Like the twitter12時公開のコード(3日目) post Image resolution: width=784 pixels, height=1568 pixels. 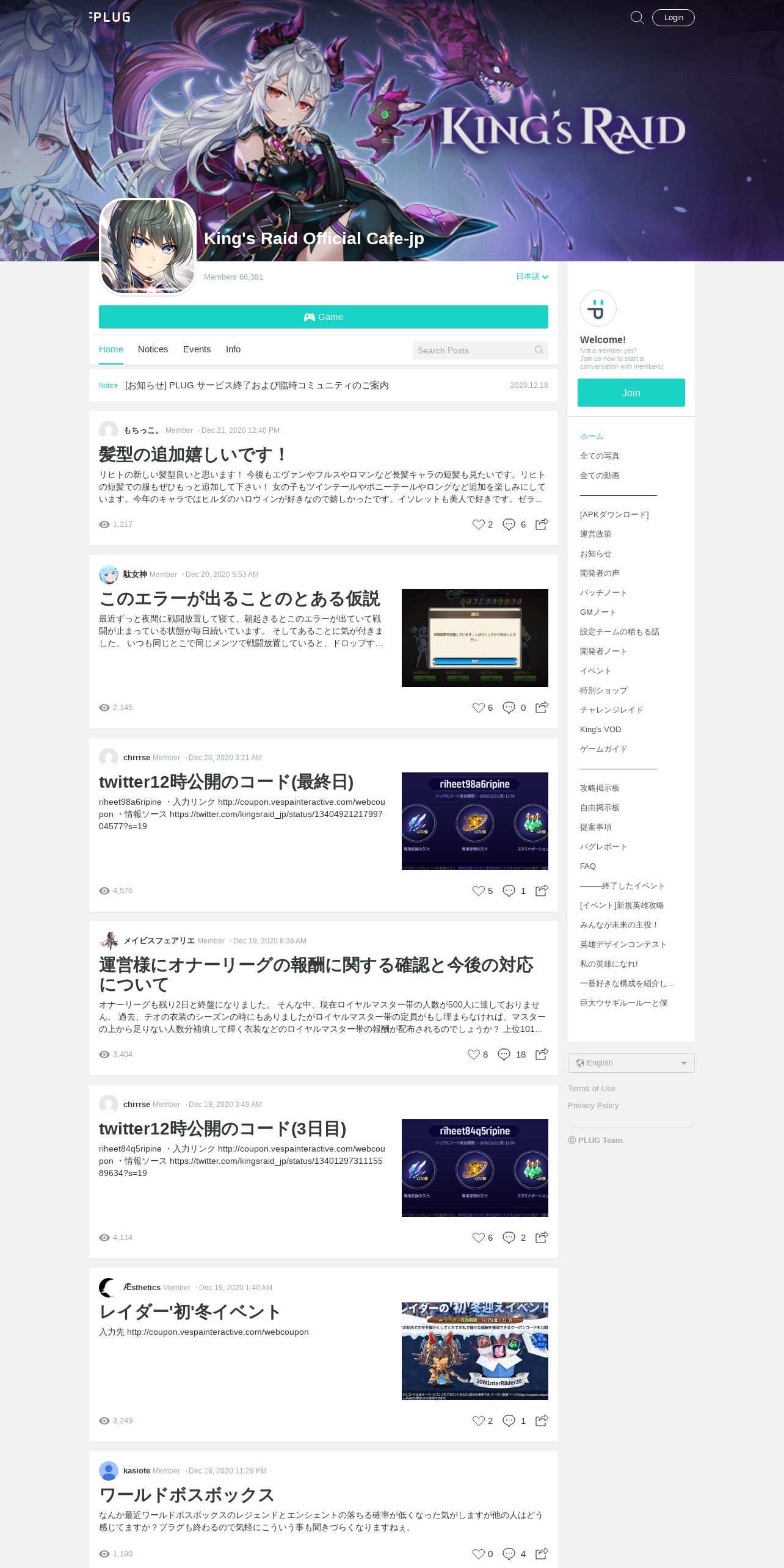[x=478, y=1238]
